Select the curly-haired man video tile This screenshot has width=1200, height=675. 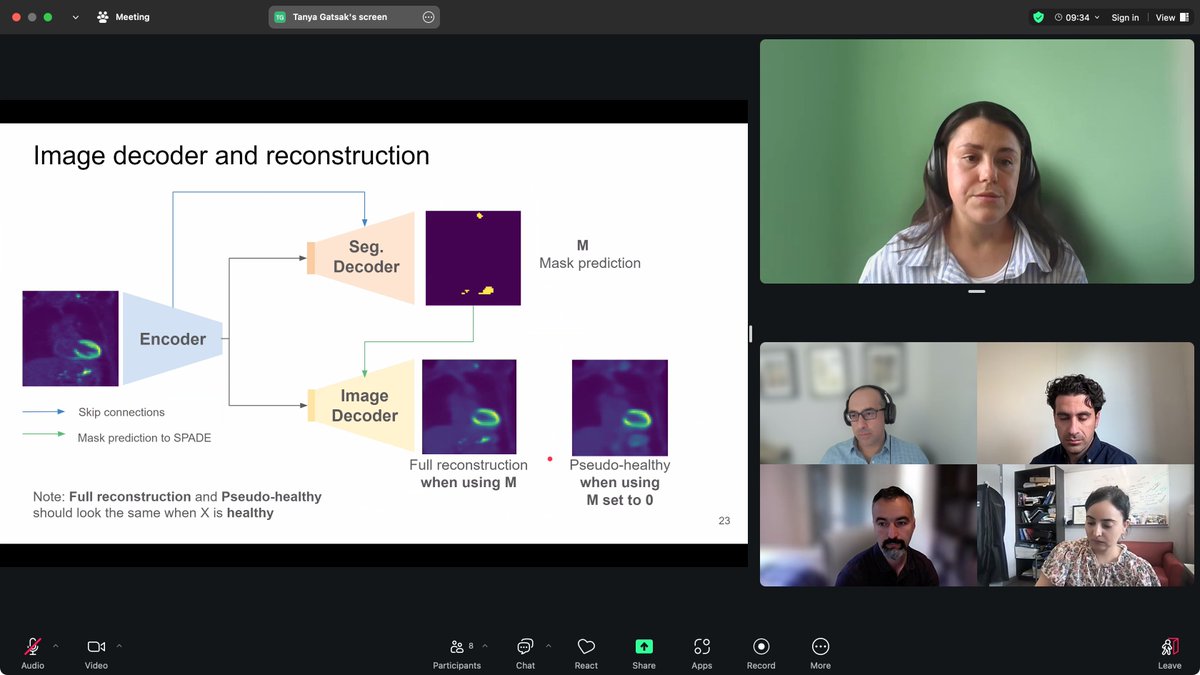click(x=1086, y=403)
